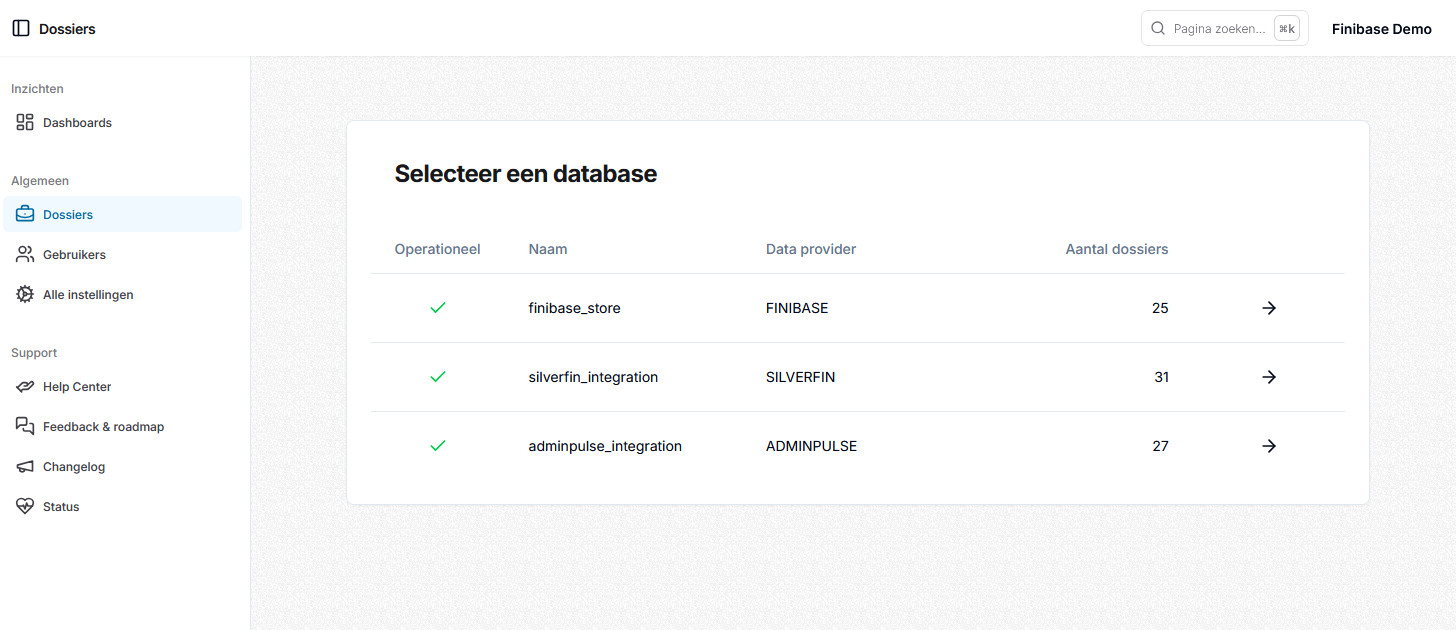Click the green checkmark for adminpulse_integration
Viewport: 1456px width, 630px height.
click(437, 446)
